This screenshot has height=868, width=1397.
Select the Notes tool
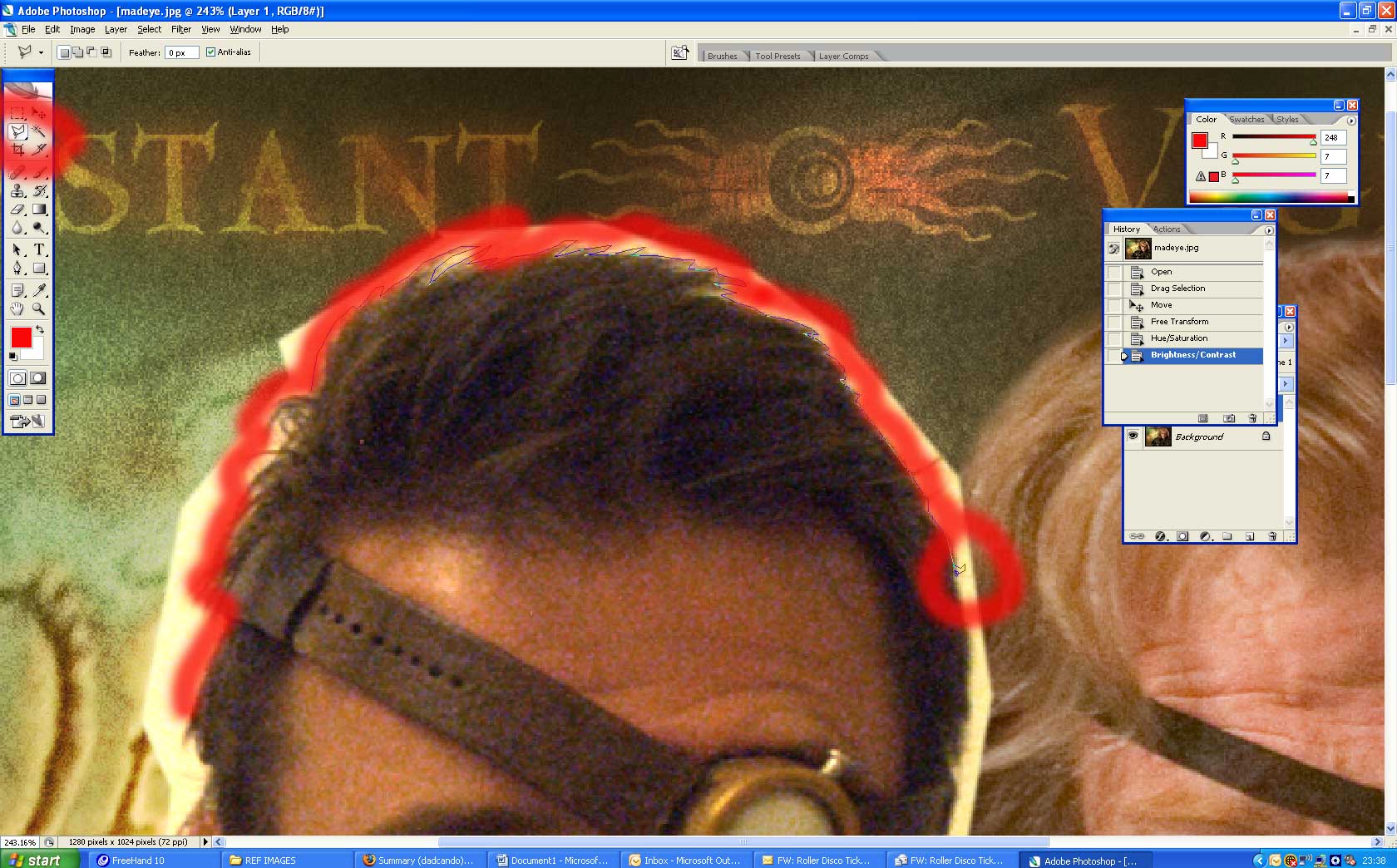[x=17, y=290]
